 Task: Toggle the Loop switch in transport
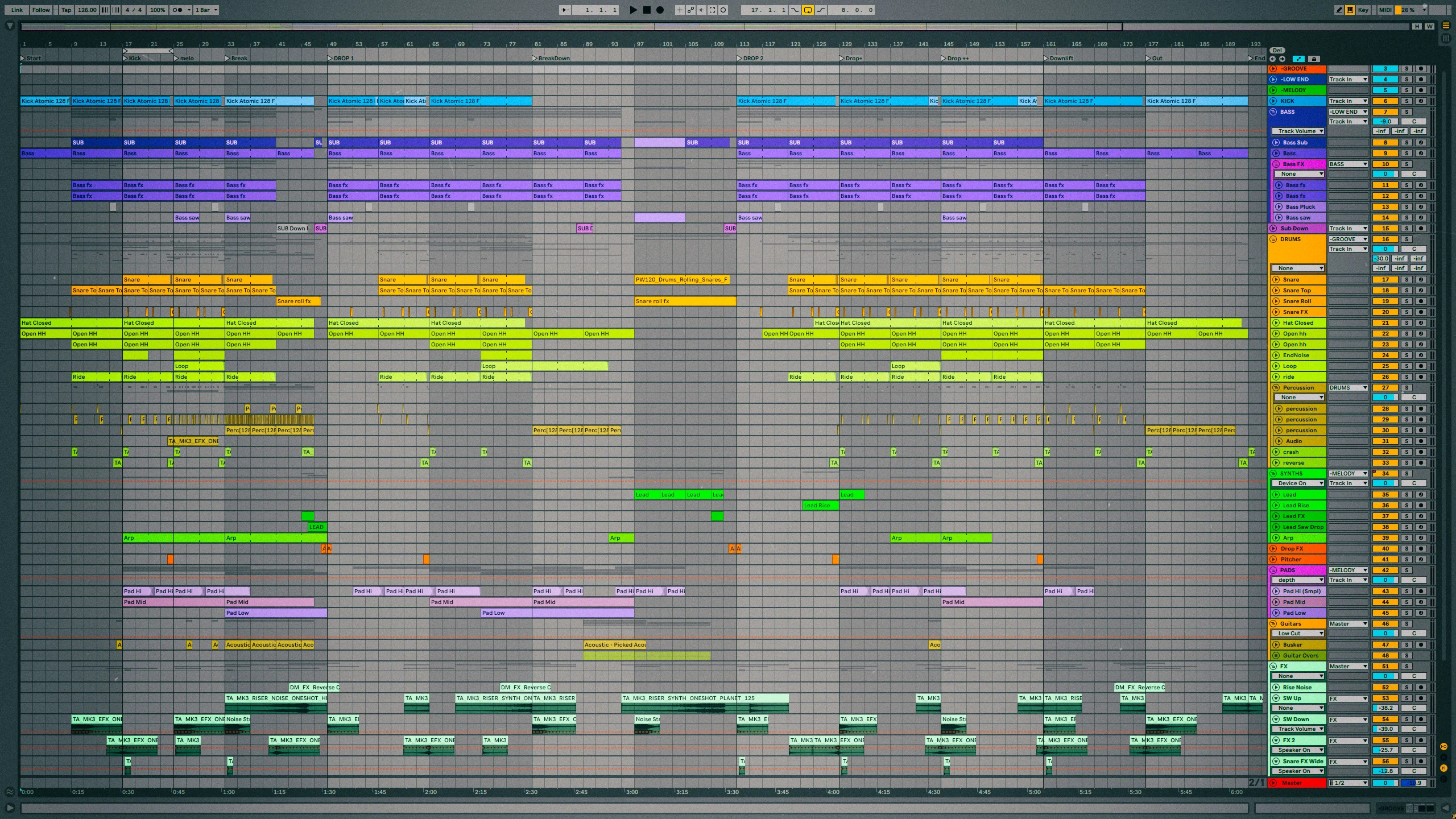(808, 10)
